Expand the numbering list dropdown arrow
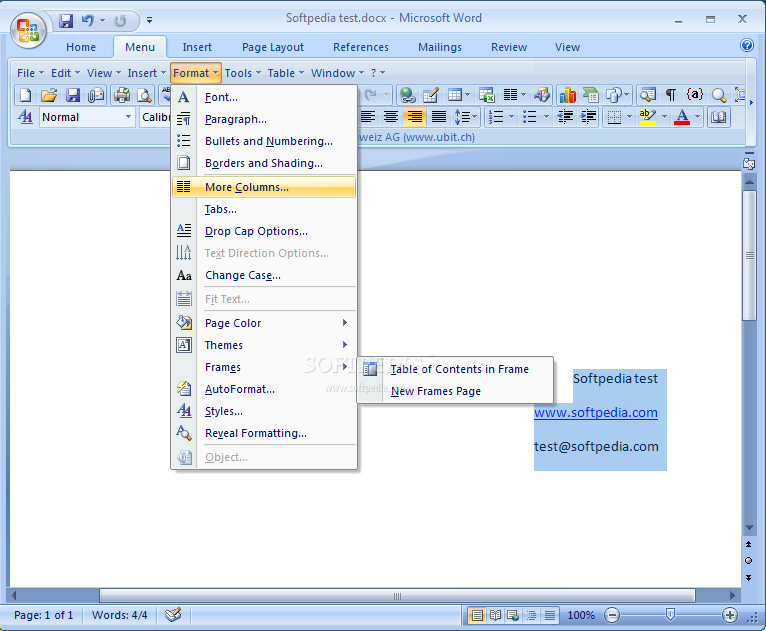The image size is (766, 631). pos(511,117)
